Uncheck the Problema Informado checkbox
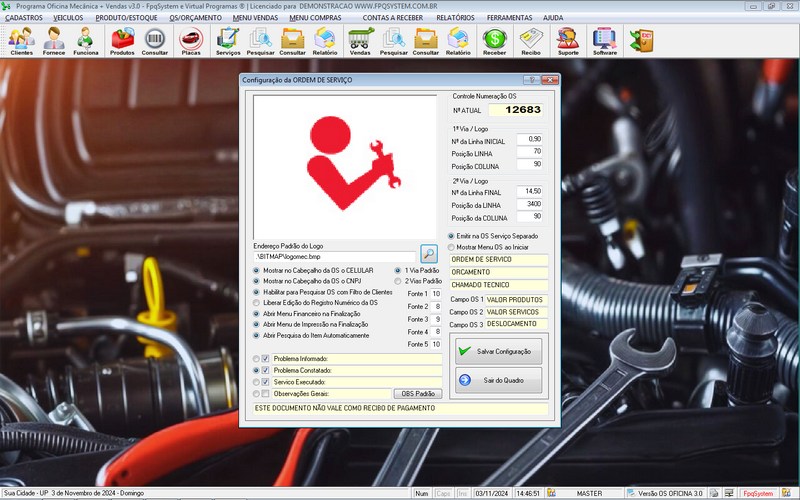The height and width of the screenshot is (500, 800). click(266, 358)
